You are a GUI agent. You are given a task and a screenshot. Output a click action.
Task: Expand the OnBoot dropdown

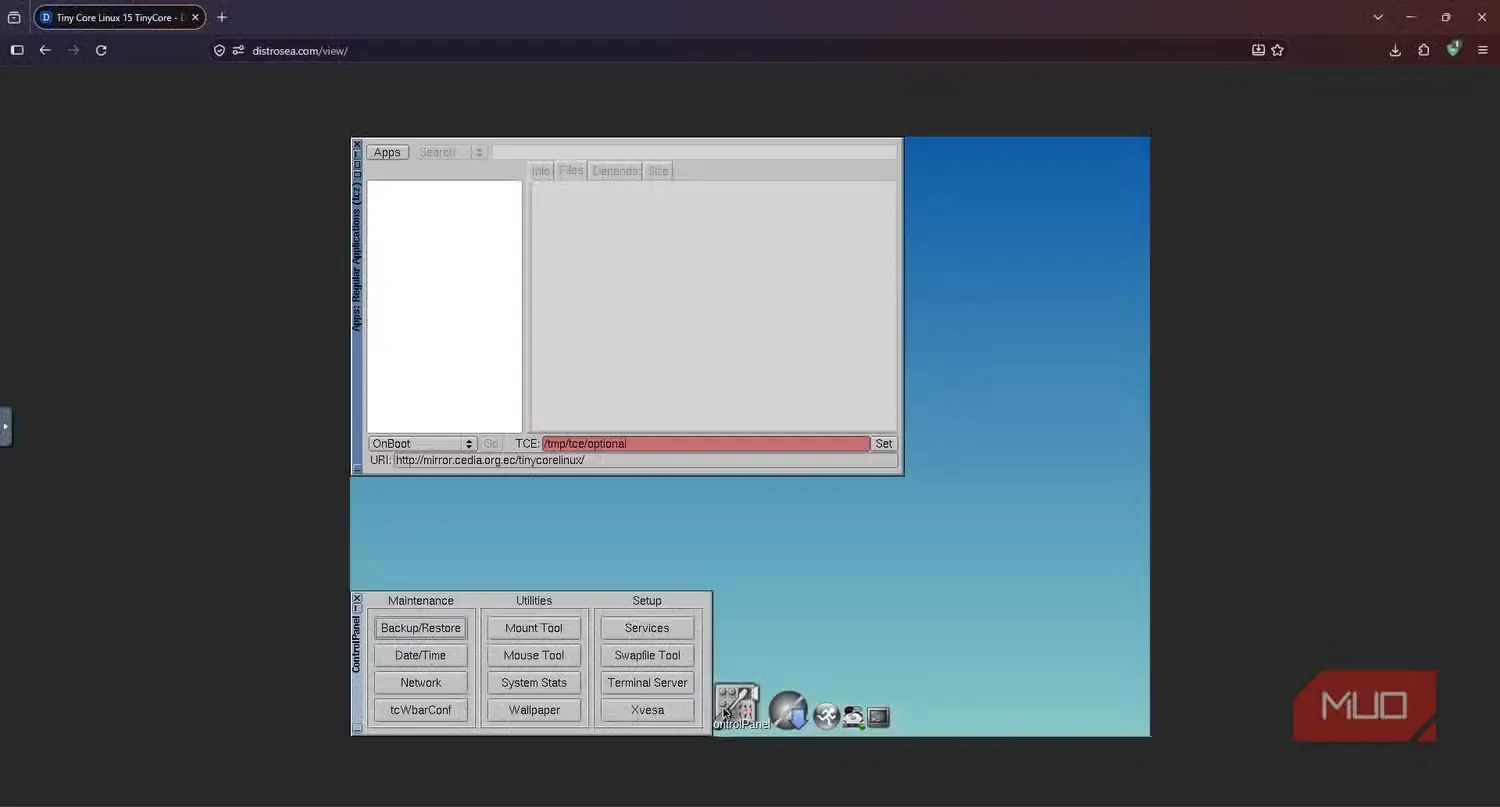[x=422, y=444]
